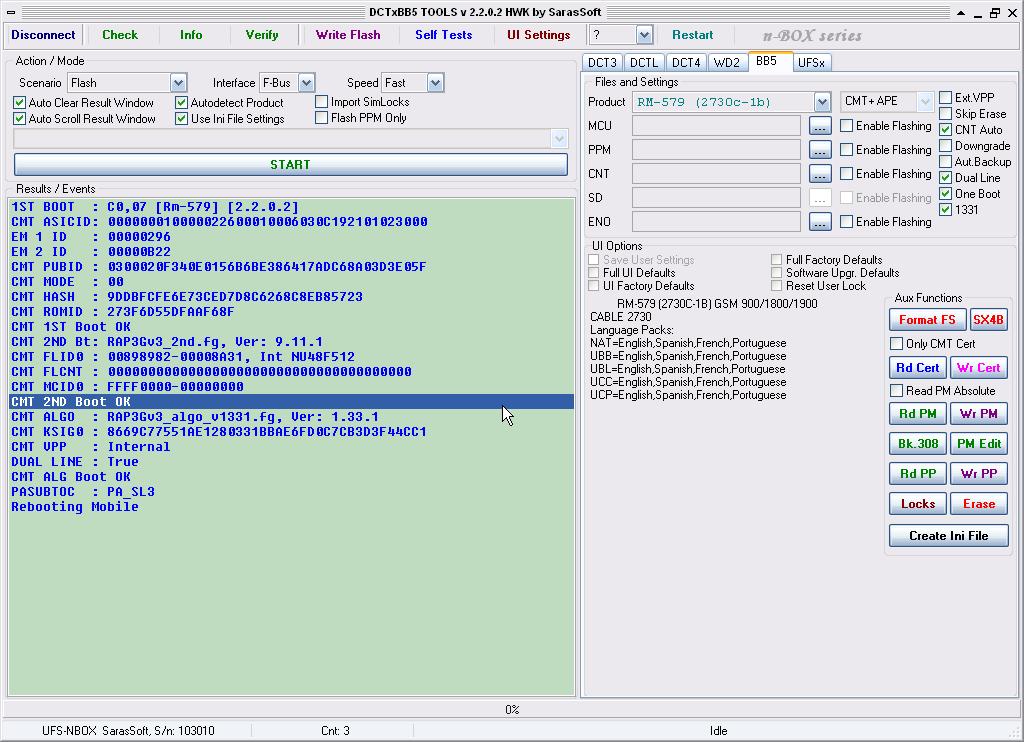The image size is (1024, 742).
Task: Toggle Auto Scroll Result Window
Action: 20,119
